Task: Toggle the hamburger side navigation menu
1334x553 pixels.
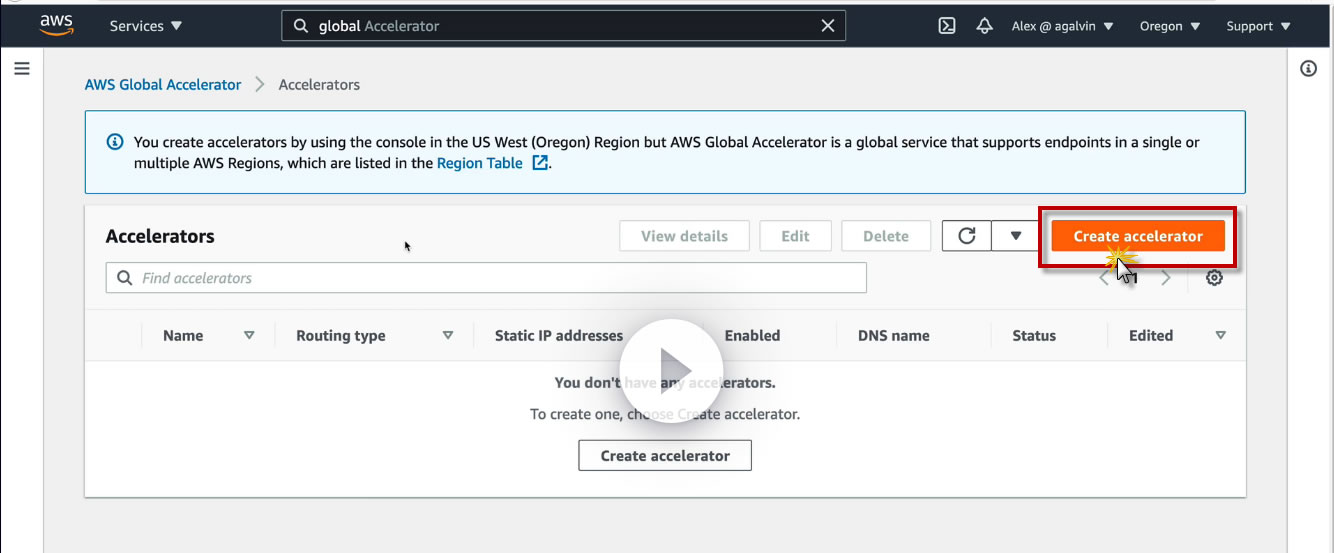Action: 22,69
